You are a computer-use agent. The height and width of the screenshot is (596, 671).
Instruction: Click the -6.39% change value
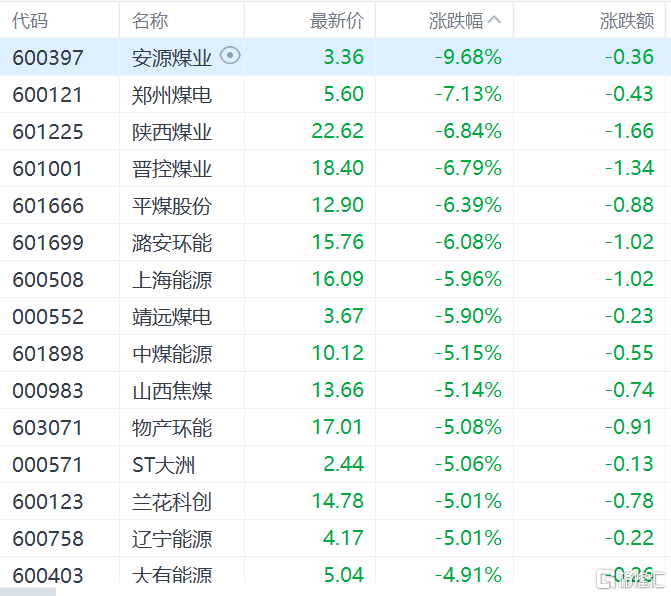469,205
